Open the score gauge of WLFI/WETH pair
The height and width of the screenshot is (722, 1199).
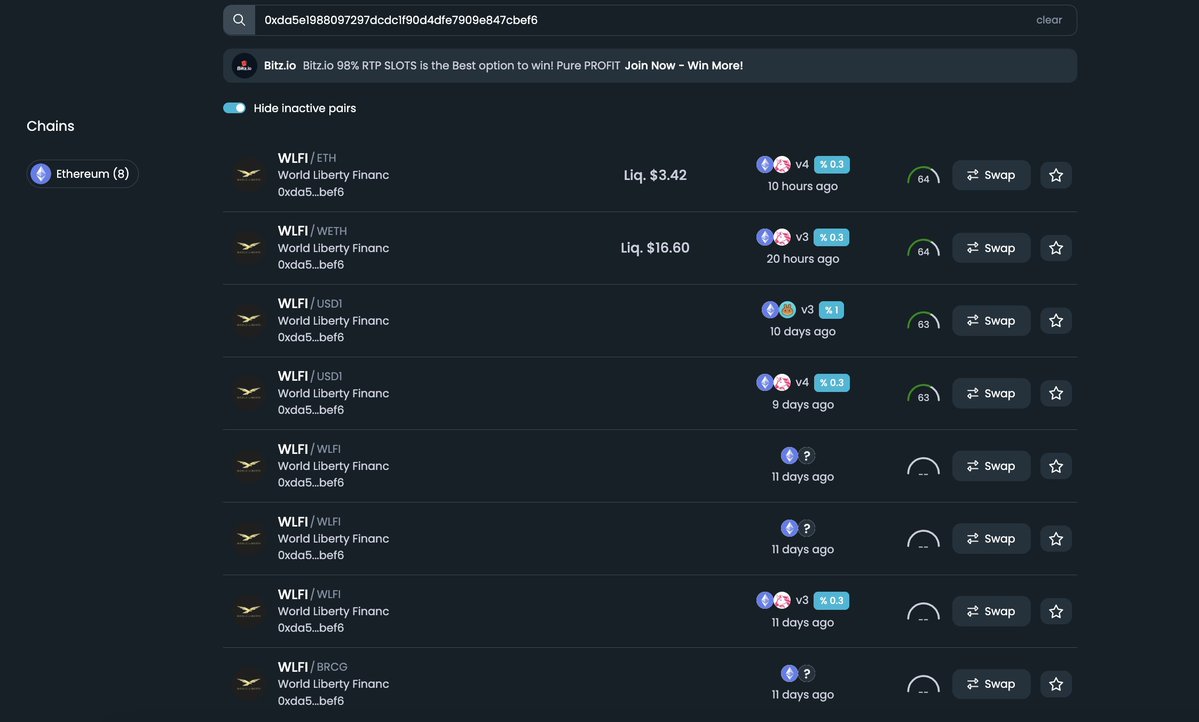923,249
